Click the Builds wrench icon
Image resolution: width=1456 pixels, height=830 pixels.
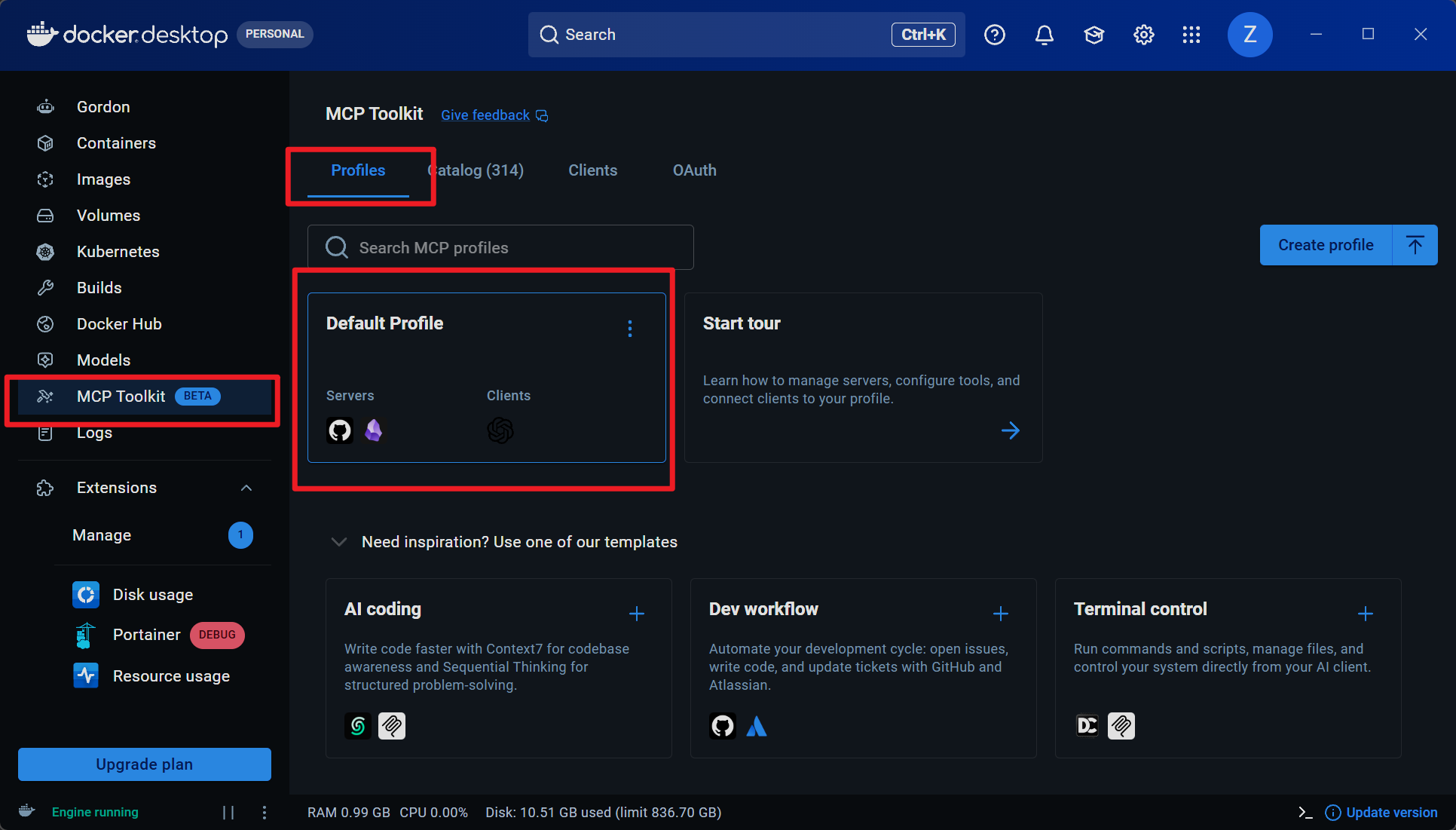click(45, 288)
